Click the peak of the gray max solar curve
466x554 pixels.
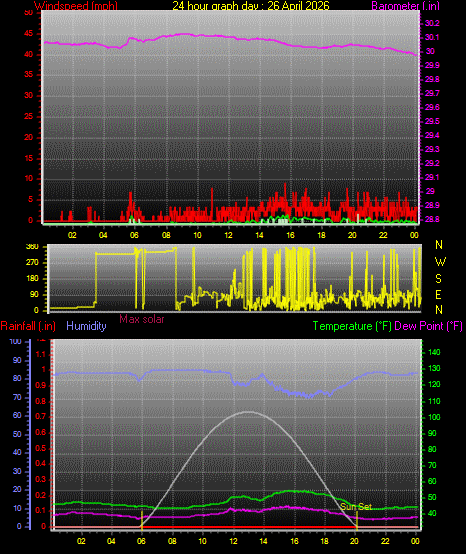249,412
